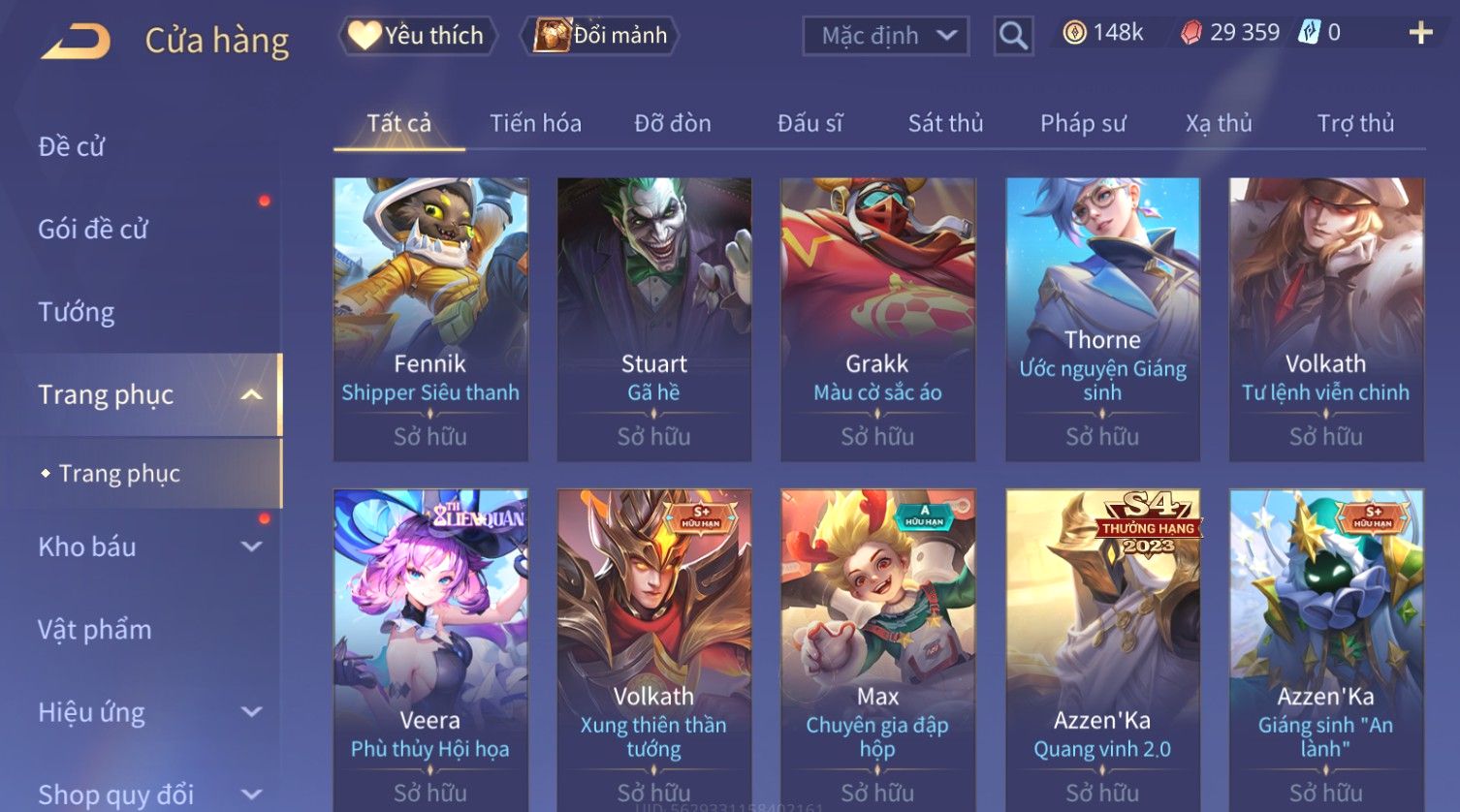
Task: Open the Mặc định sort dropdown
Action: tap(886, 37)
